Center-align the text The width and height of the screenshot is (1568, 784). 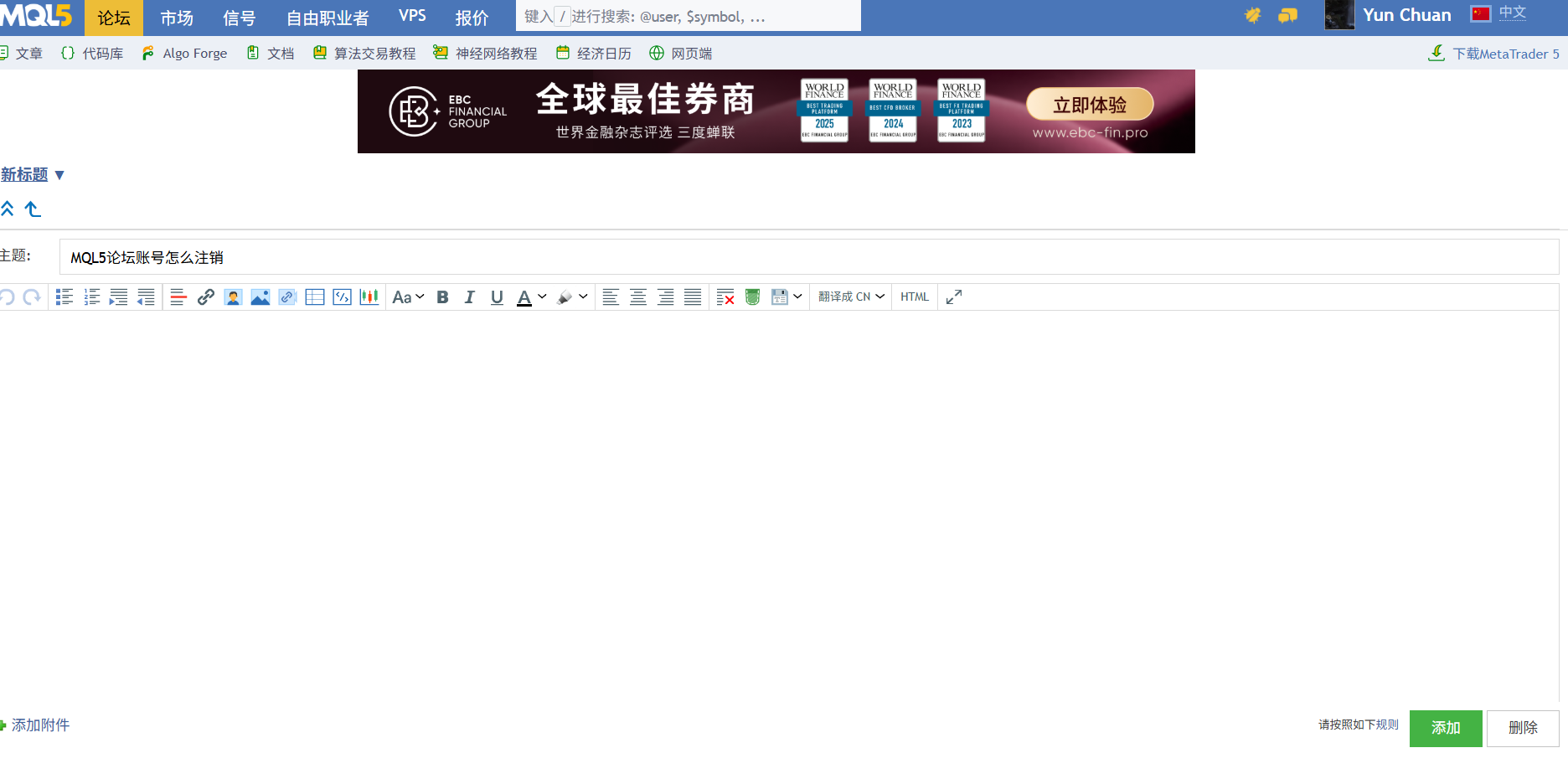638,297
